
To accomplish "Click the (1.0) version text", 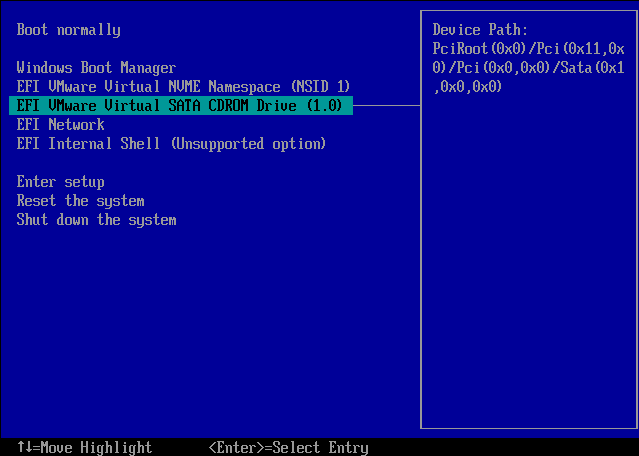I will (328, 106).
